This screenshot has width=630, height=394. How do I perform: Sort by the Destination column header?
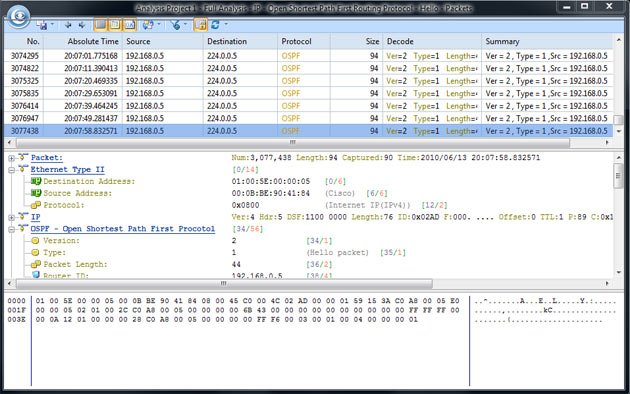pyautogui.click(x=240, y=41)
